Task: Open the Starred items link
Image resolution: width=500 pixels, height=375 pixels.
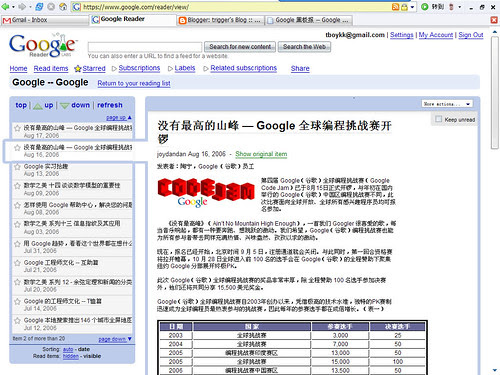Action: point(94,68)
